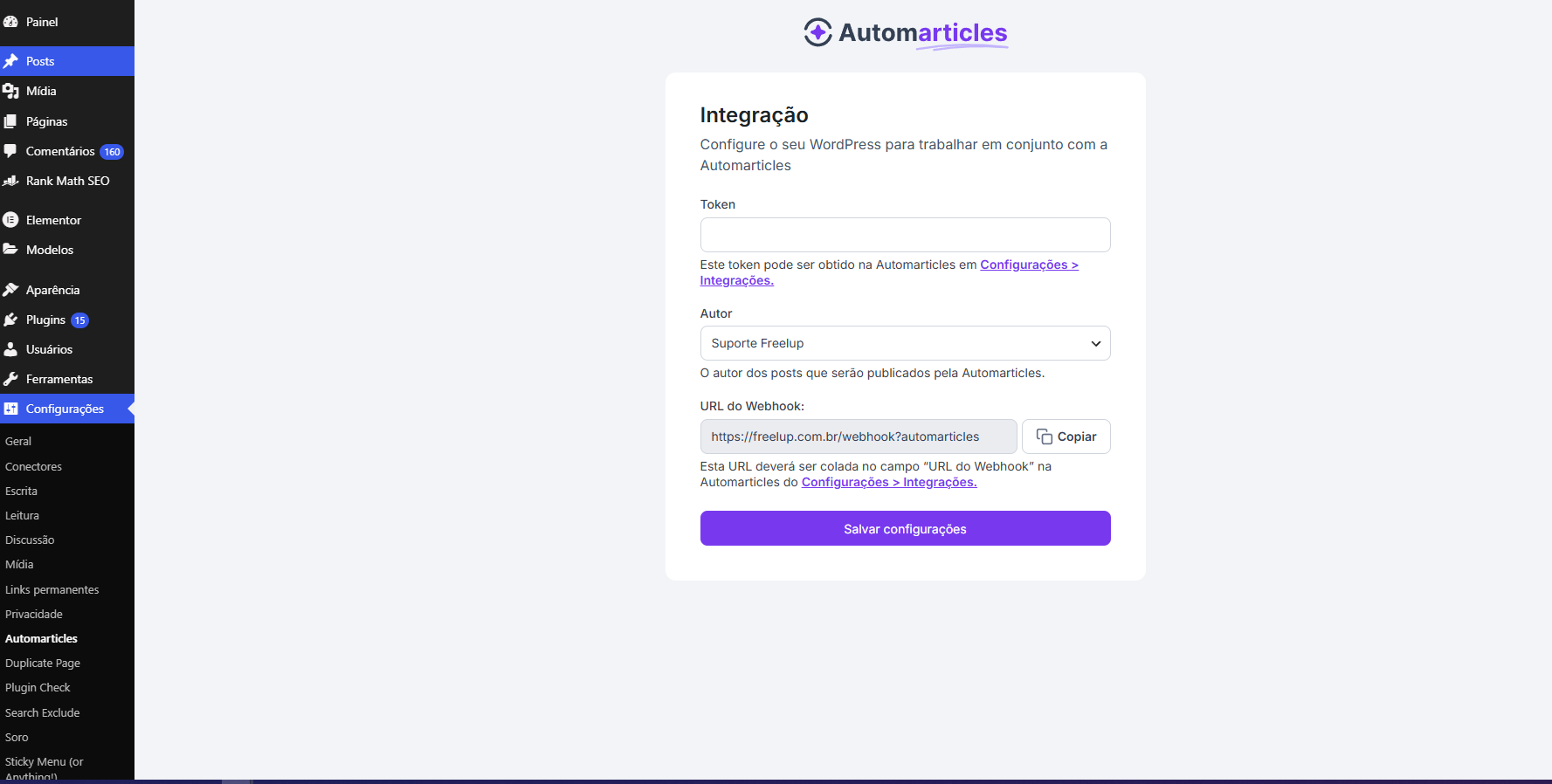The height and width of the screenshot is (784, 1552).
Task: Follow Configurações > Integrações link under Token
Action: [x=889, y=272]
